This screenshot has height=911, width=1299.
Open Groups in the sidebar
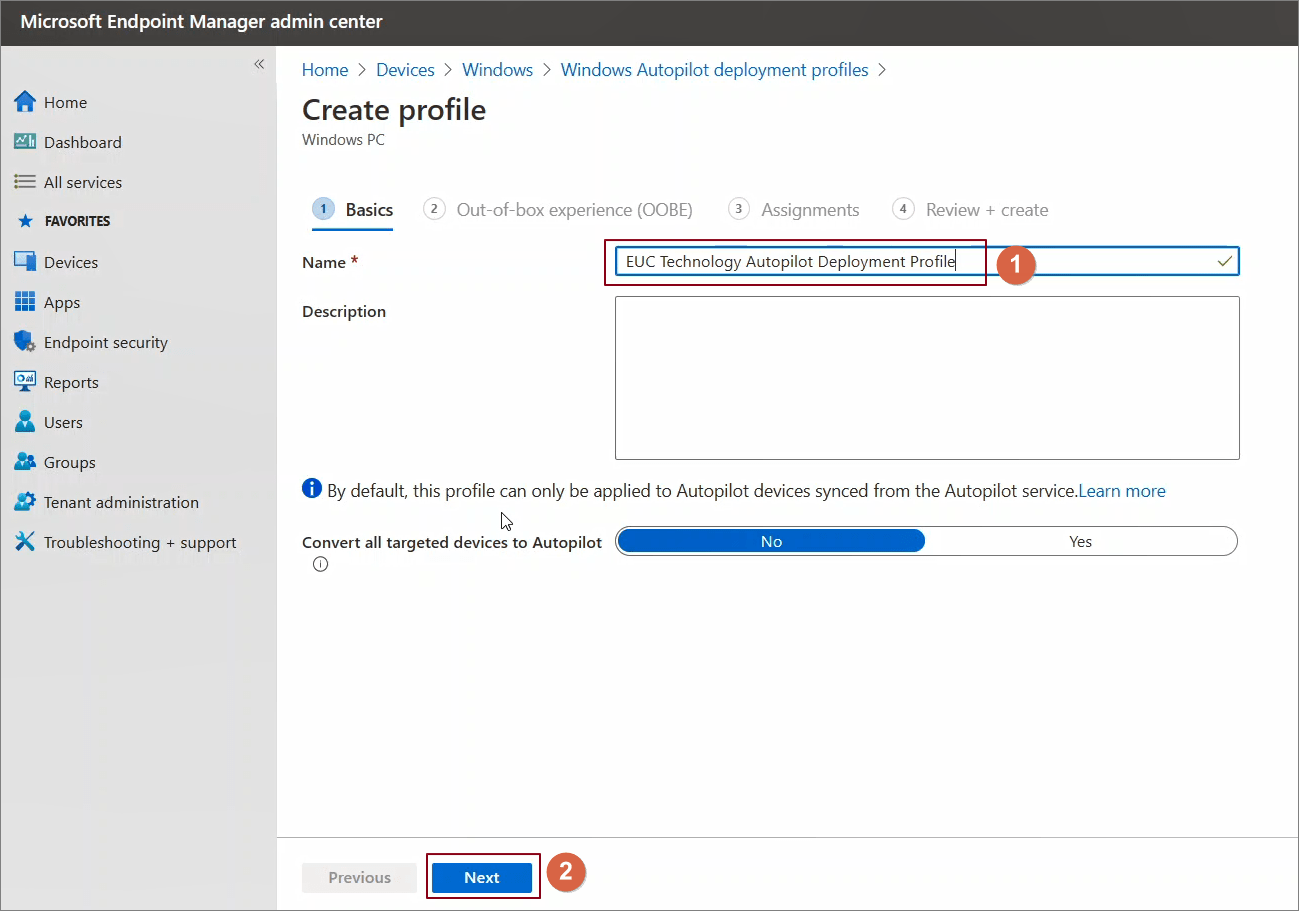(x=70, y=462)
